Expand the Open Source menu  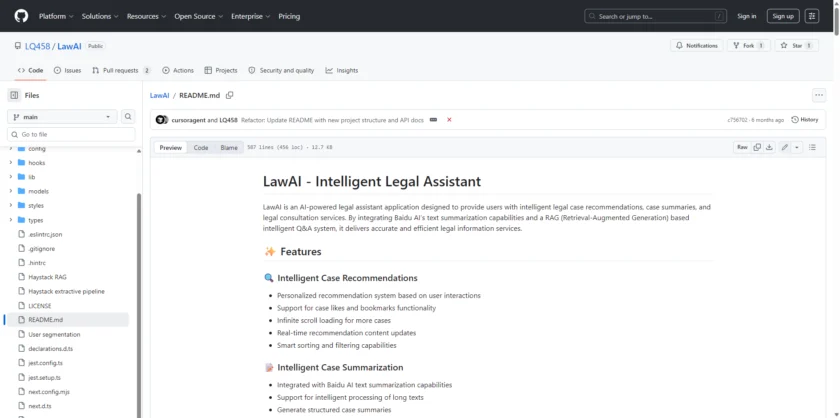coord(199,17)
